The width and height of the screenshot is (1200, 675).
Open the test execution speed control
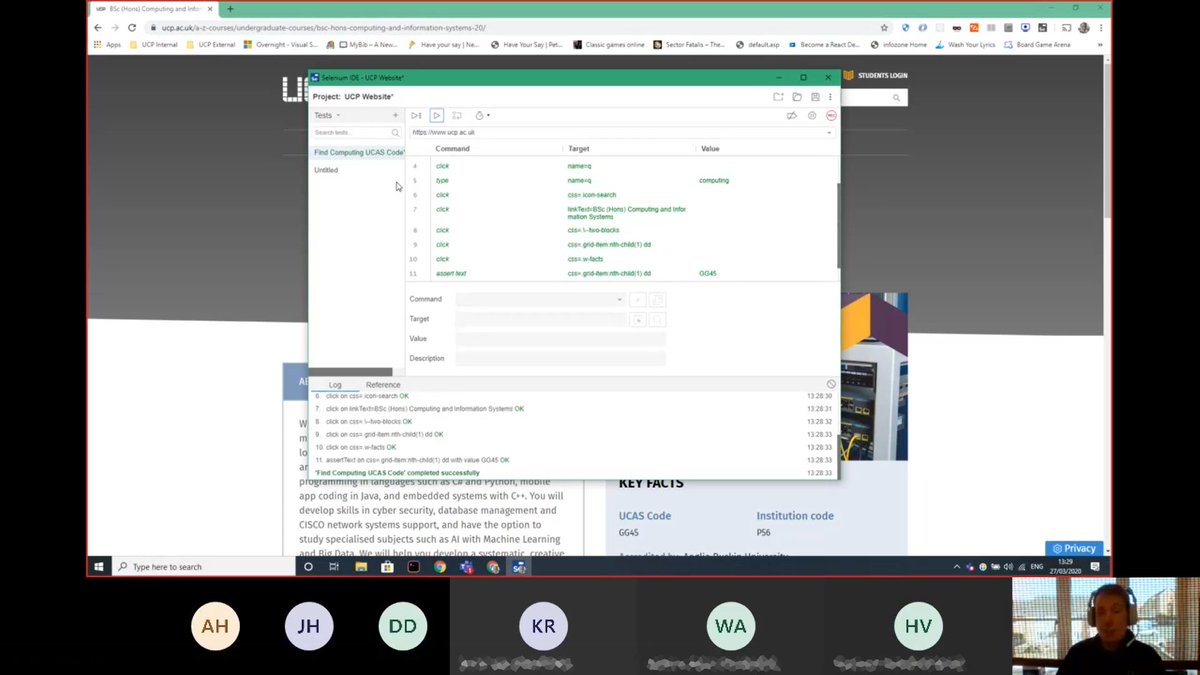tap(482, 116)
